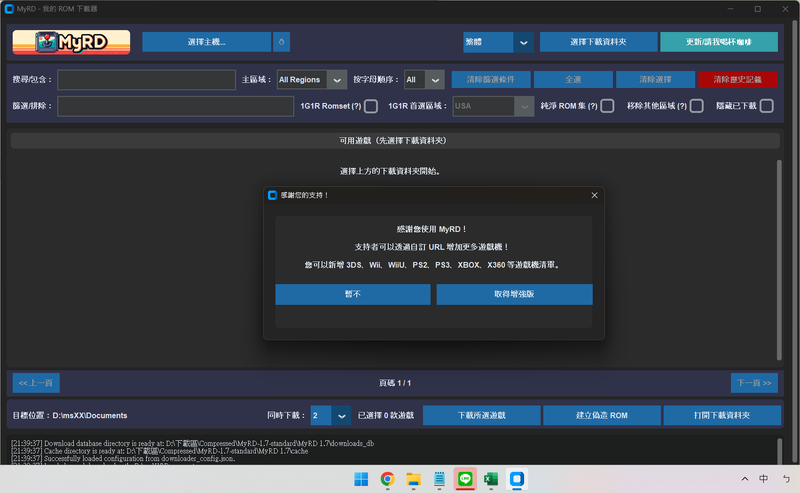Image resolution: width=800 pixels, height=493 pixels.
Task: Open the Windows Start menu
Action: [361, 479]
